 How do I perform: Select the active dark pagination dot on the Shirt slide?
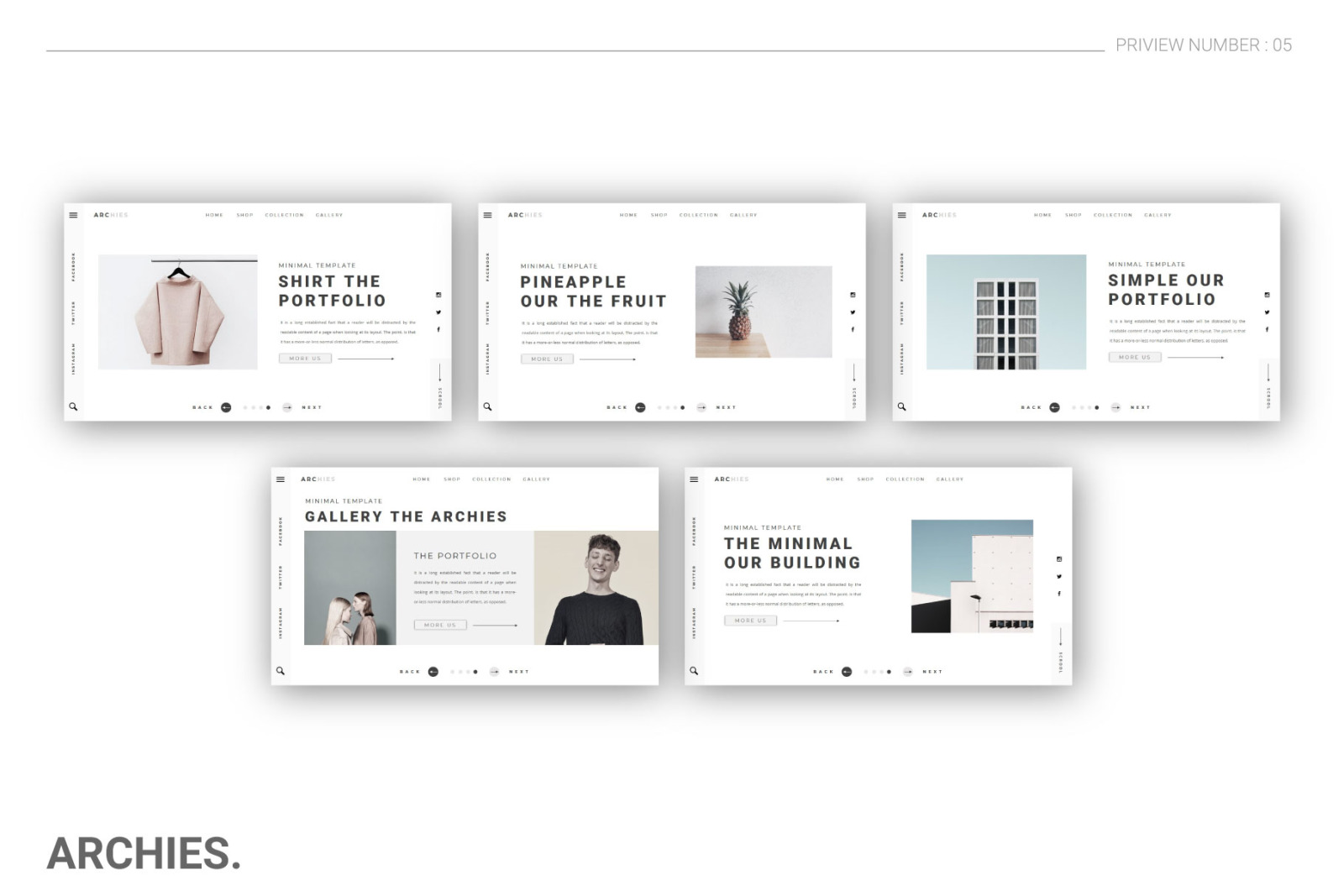(x=269, y=407)
